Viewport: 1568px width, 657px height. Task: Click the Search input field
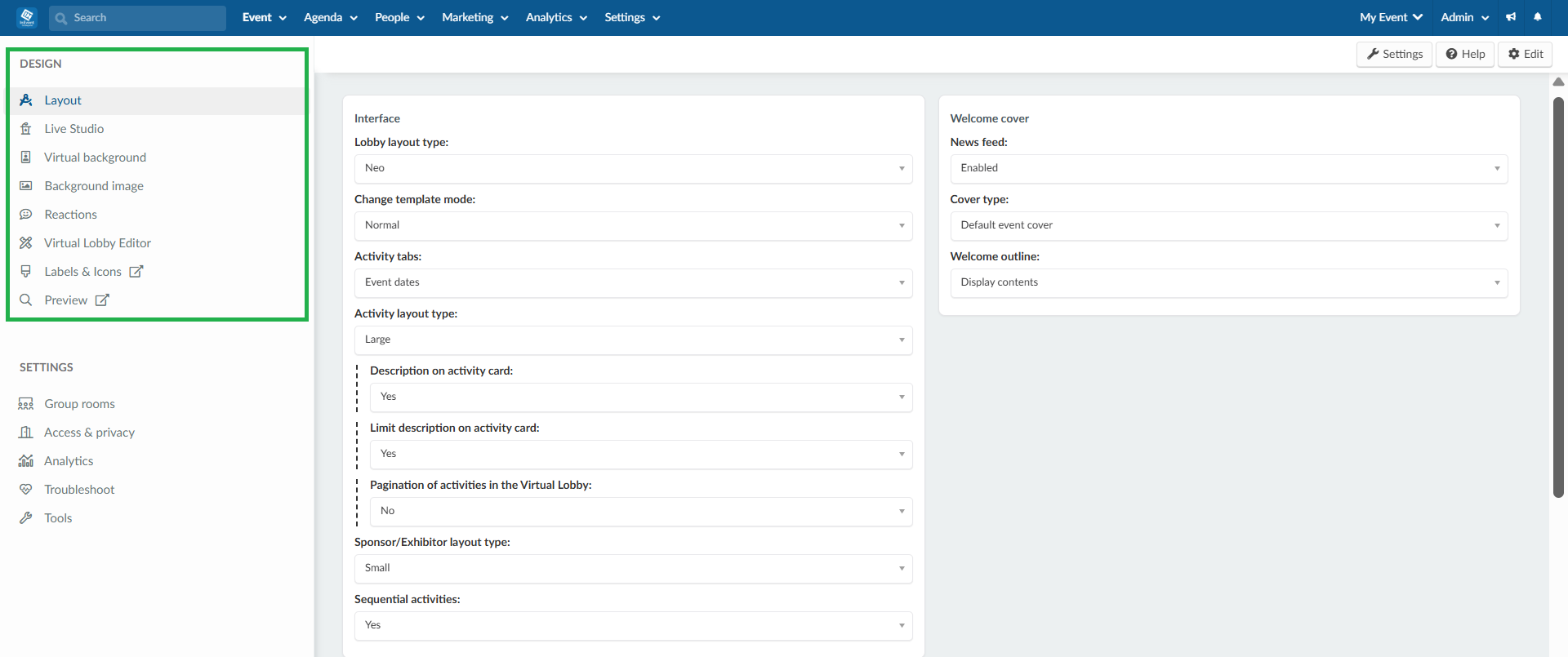pyautogui.click(x=137, y=18)
